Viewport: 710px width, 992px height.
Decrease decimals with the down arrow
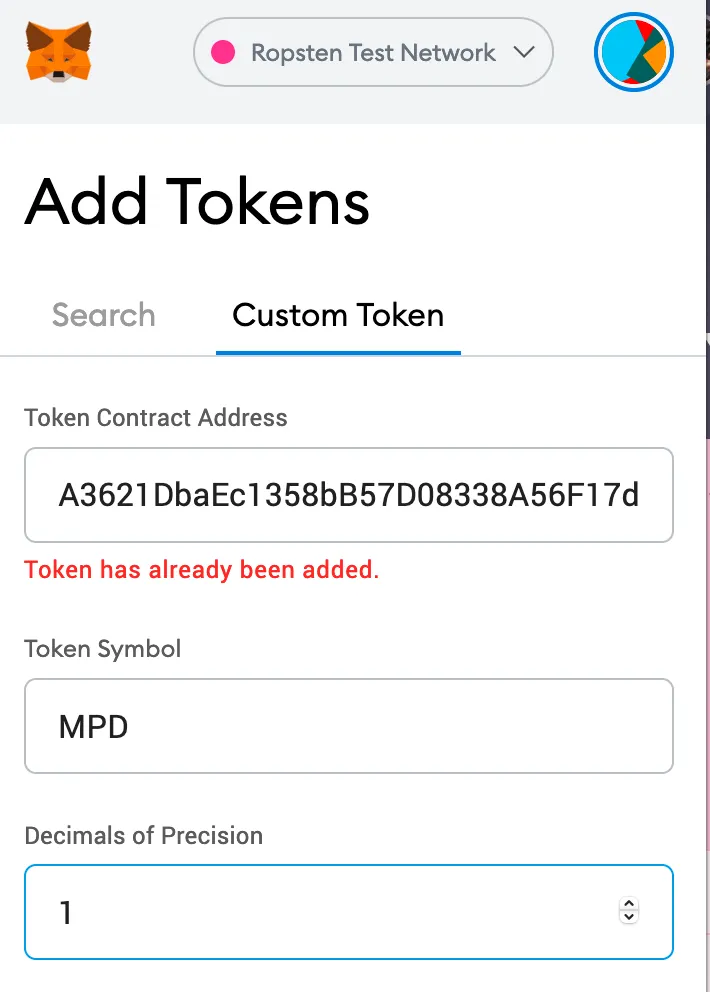pyautogui.click(x=629, y=918)
